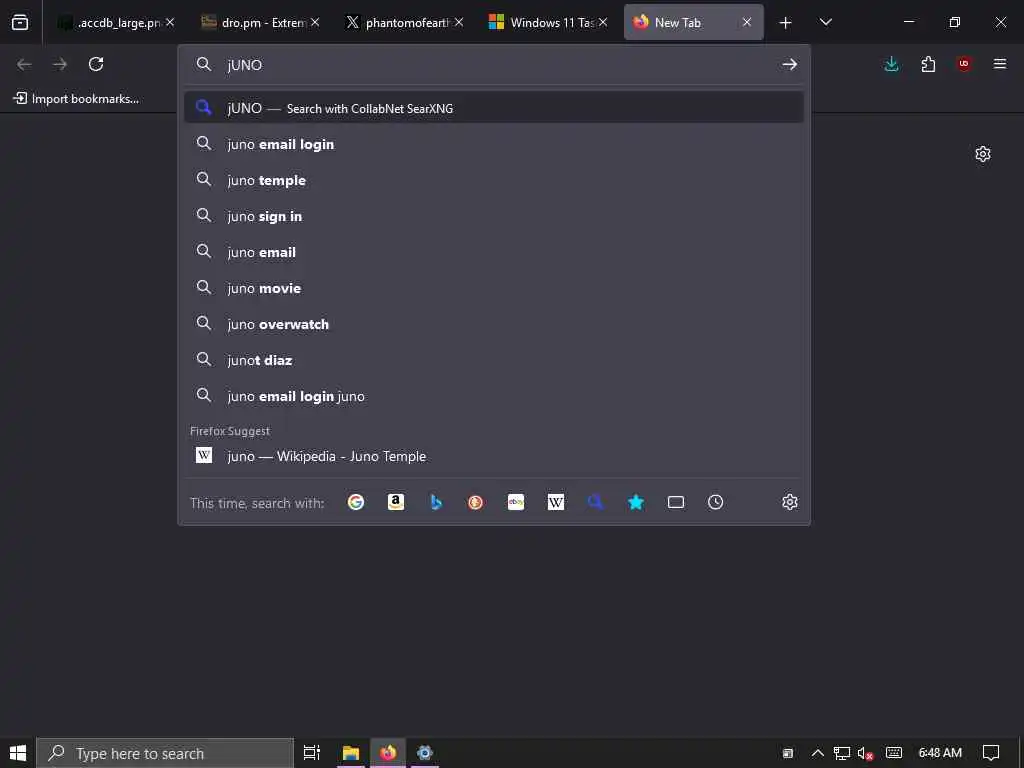
Task: Open the uBlock Origin extension icon
Action: [x=964, y=64]
